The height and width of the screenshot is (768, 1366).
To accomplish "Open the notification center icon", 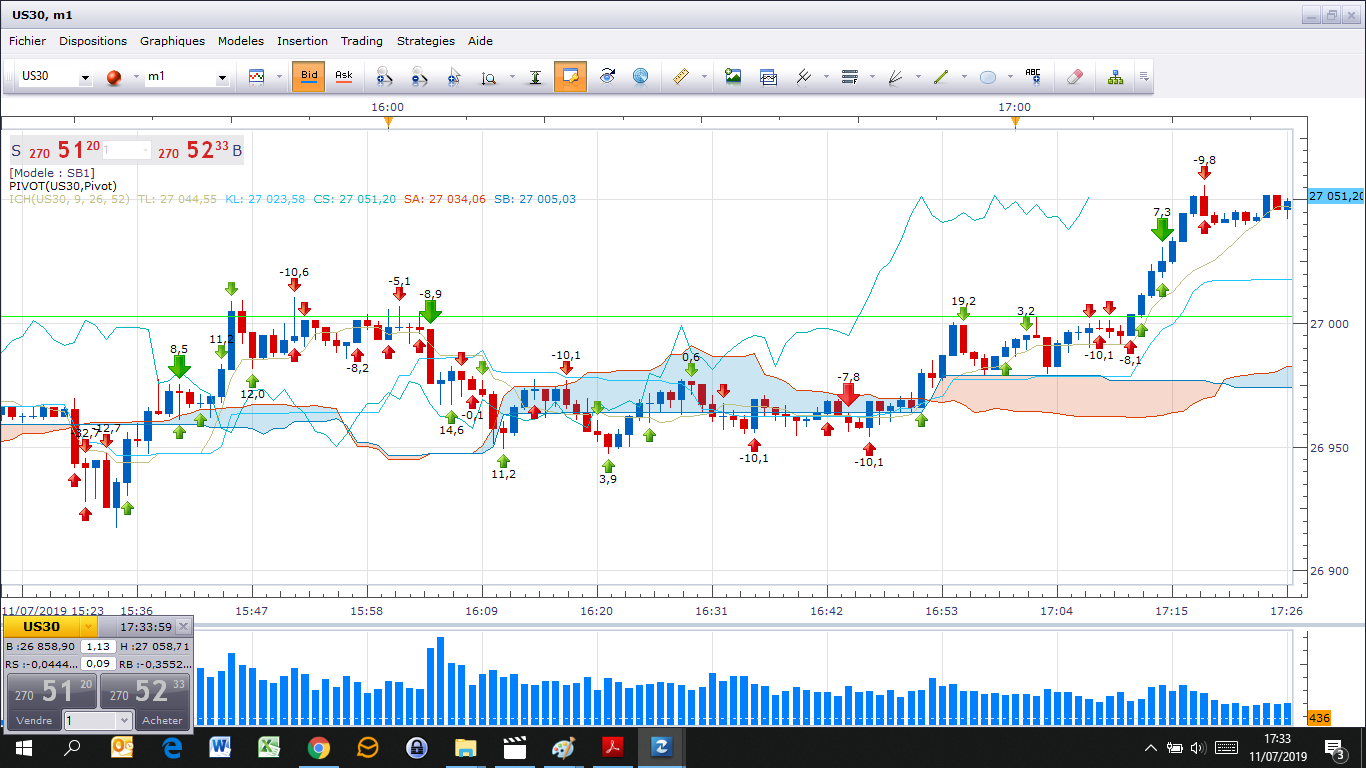I will pyautogui.click(x=1335, y=747).
